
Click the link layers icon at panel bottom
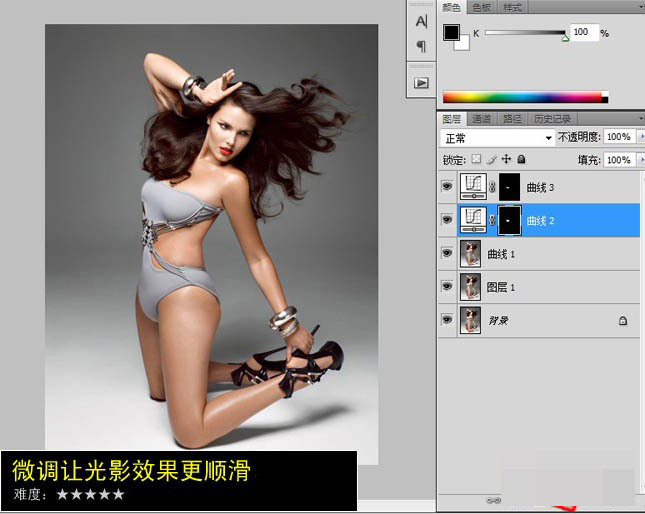[x=492, y=499]
